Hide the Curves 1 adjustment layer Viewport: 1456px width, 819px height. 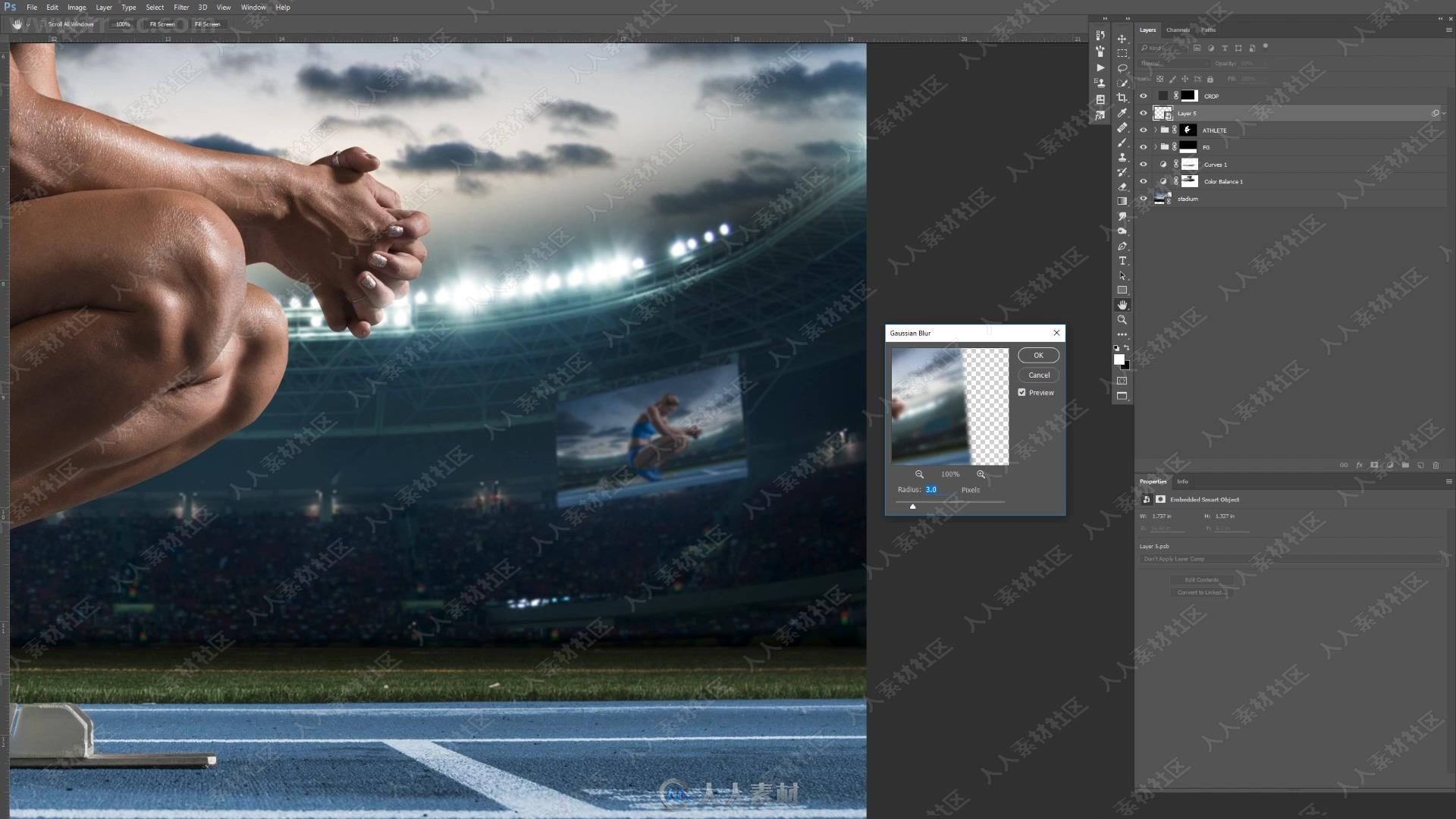click(x=1143, y=164)
